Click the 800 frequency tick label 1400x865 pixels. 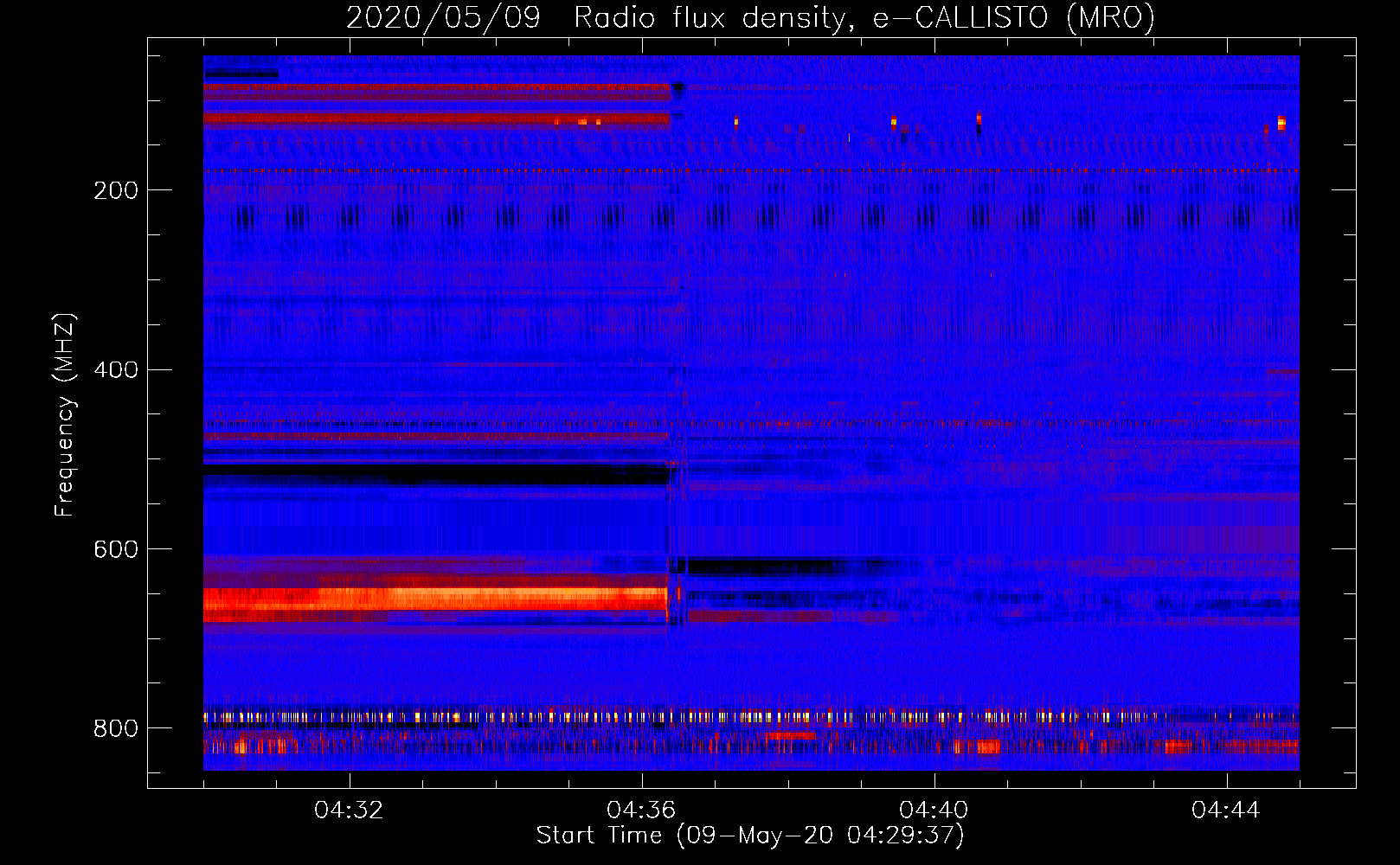tap(116, 729)
